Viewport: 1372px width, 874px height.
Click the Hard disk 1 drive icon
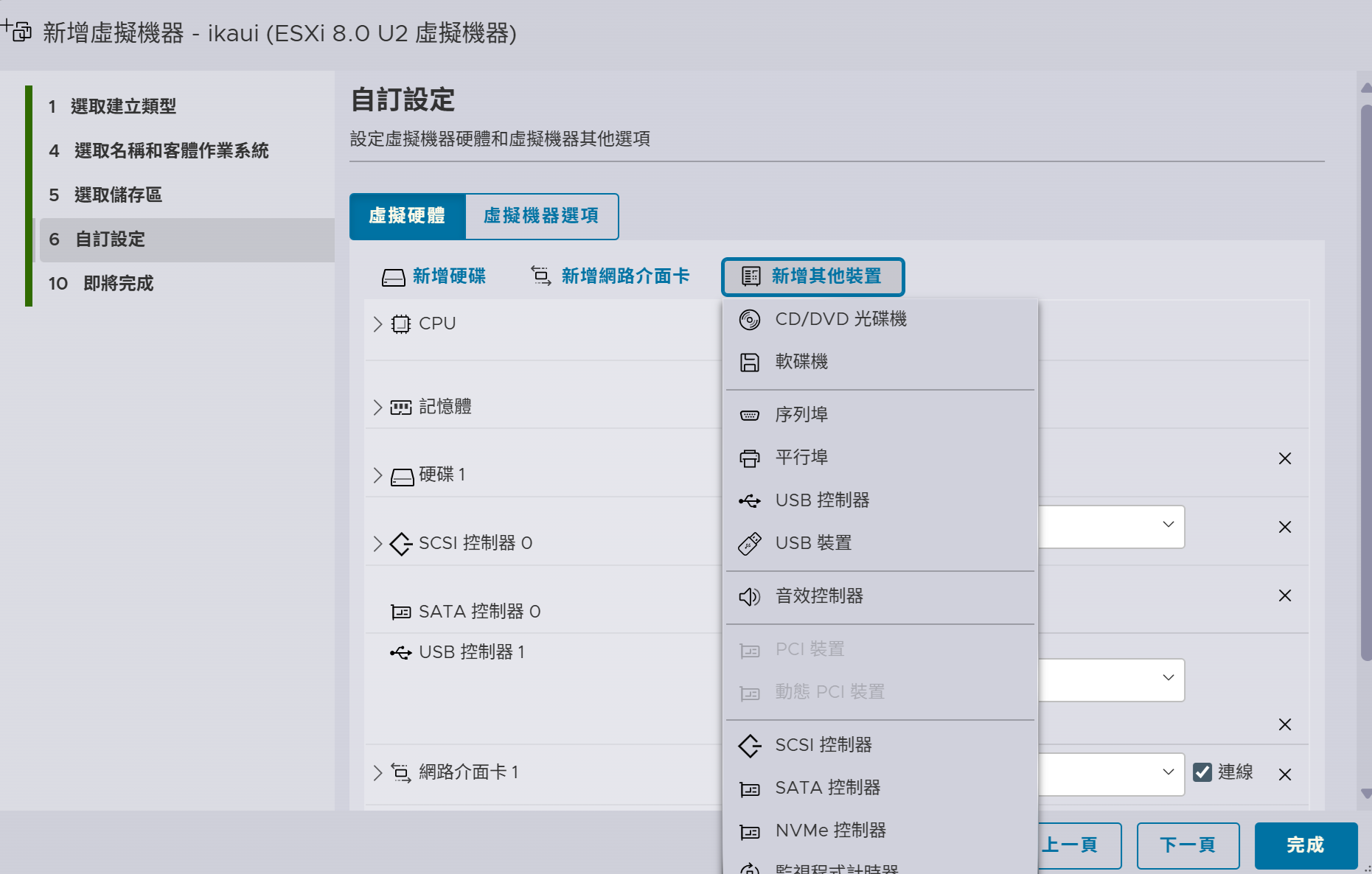click(x=402, y=476)
